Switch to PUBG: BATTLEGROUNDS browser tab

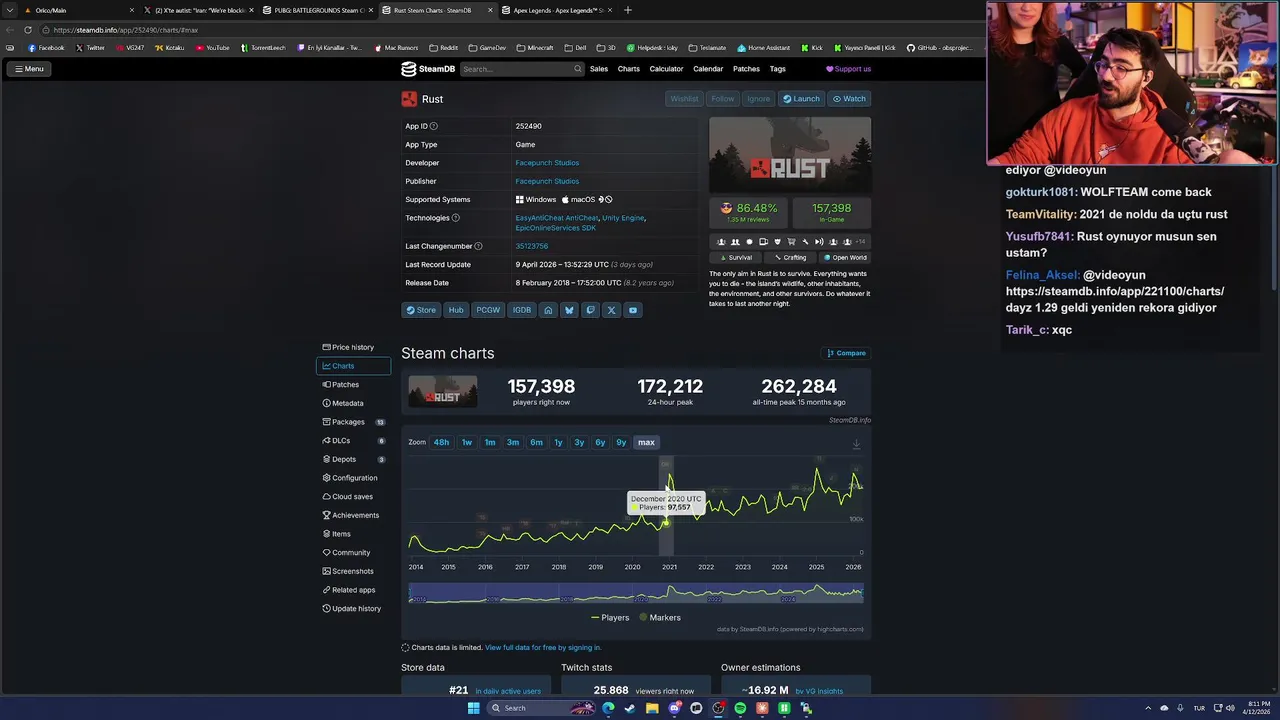click(x=318, y=10)
